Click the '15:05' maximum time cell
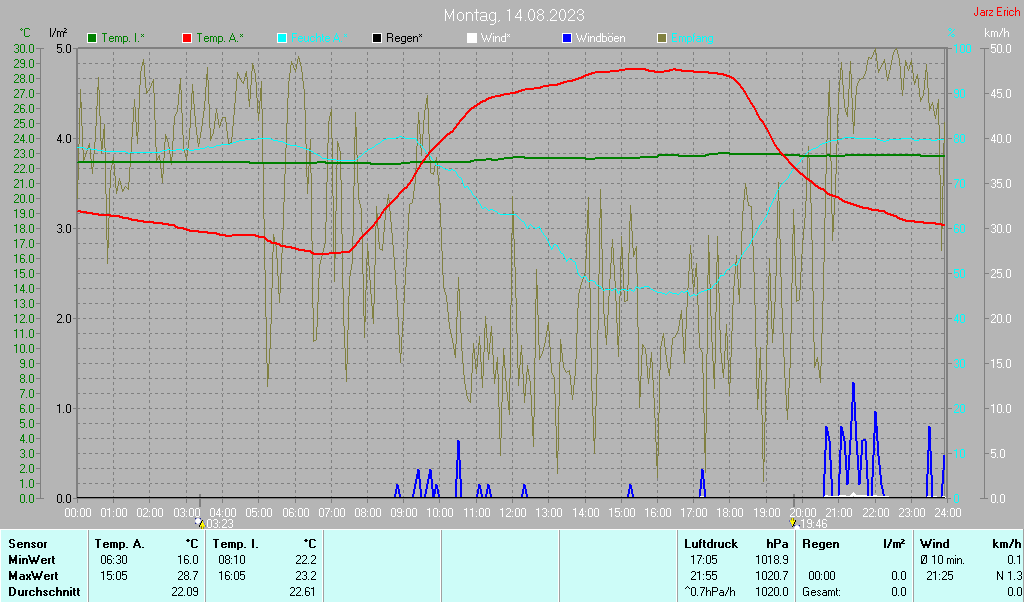 pos(114,577)
